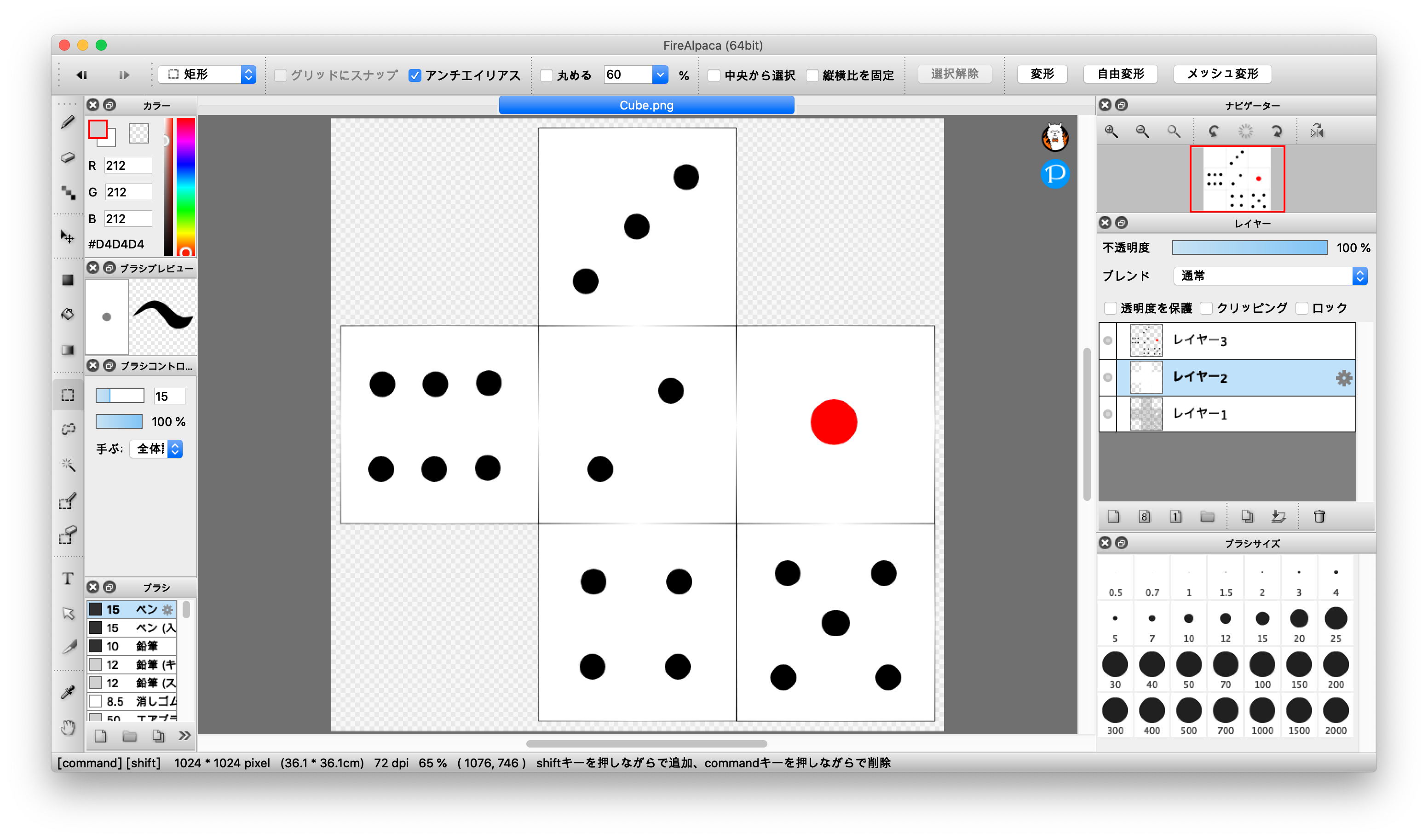Click the メッシュ変形 button
The height and width of the screenshot is (840, 1428).
1222,74
